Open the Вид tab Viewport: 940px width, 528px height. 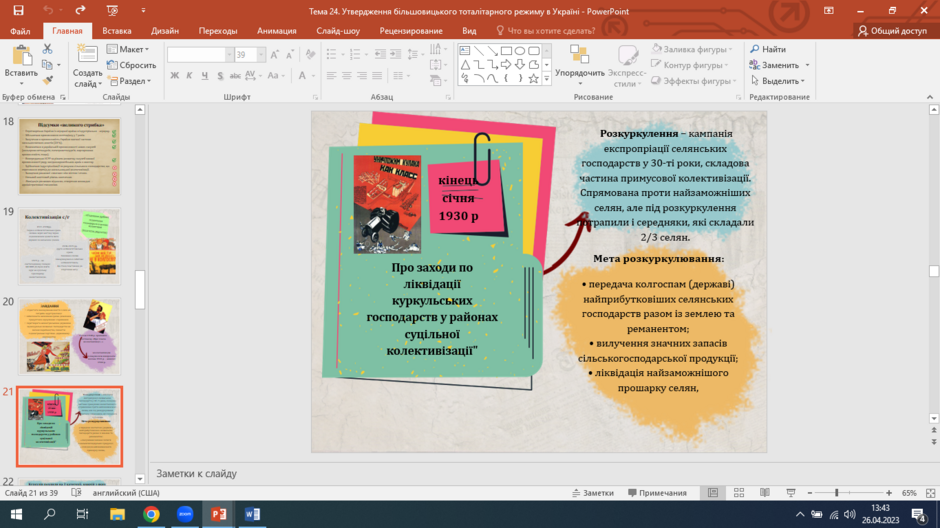click(x=469, y=31)
